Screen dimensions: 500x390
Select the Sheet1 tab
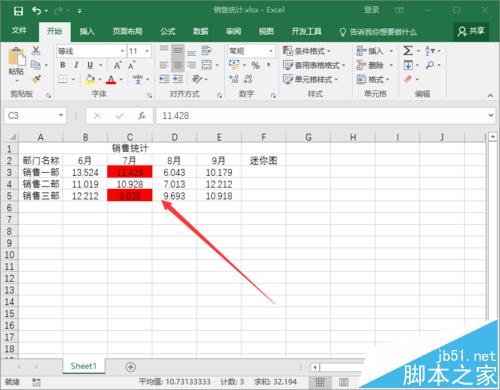pos(84,366)
